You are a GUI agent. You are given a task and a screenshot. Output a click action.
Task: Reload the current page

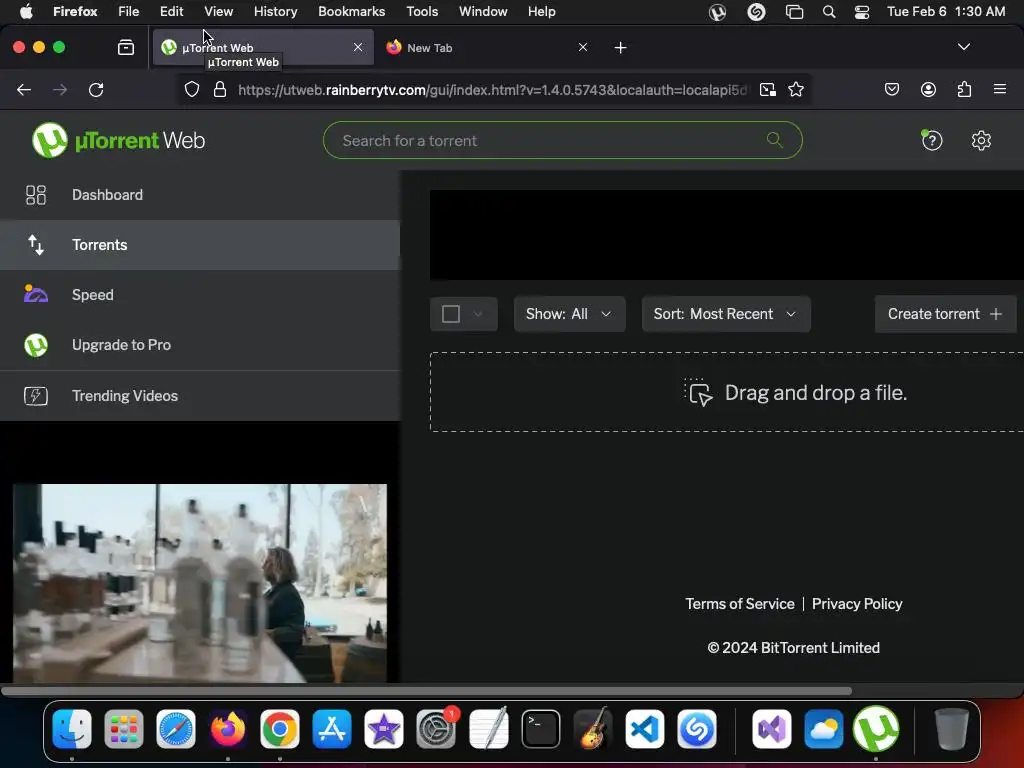click(x=96, y=89)
